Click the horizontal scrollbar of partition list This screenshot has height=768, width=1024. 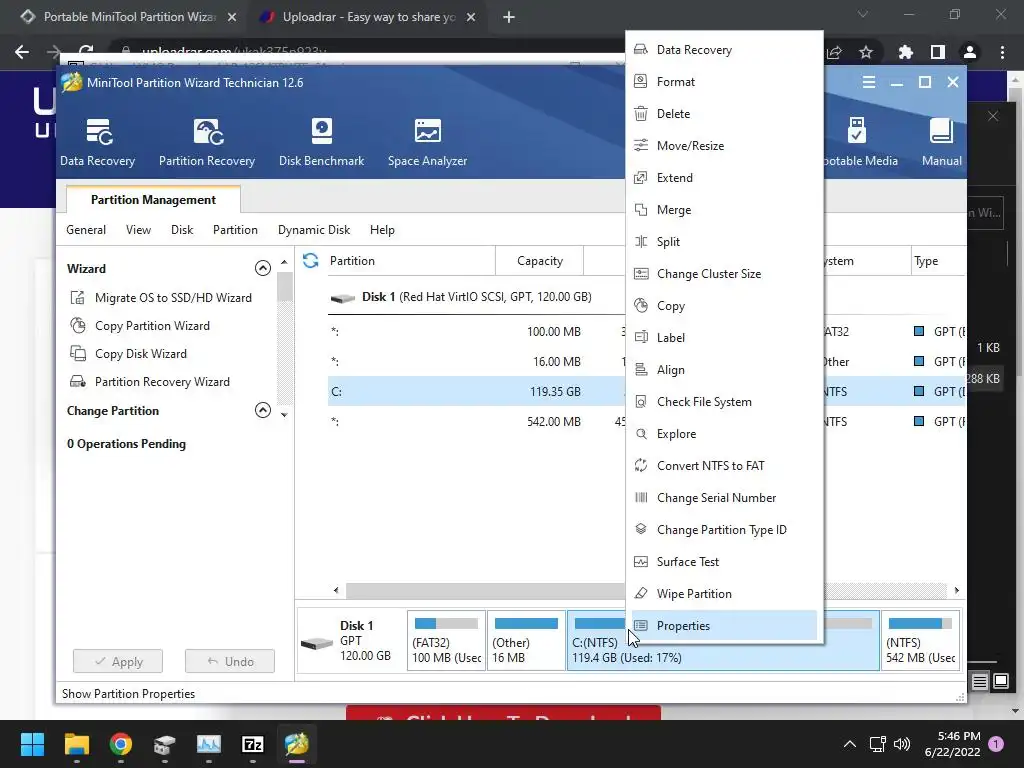pyautogui.click(x=486, y=590)
